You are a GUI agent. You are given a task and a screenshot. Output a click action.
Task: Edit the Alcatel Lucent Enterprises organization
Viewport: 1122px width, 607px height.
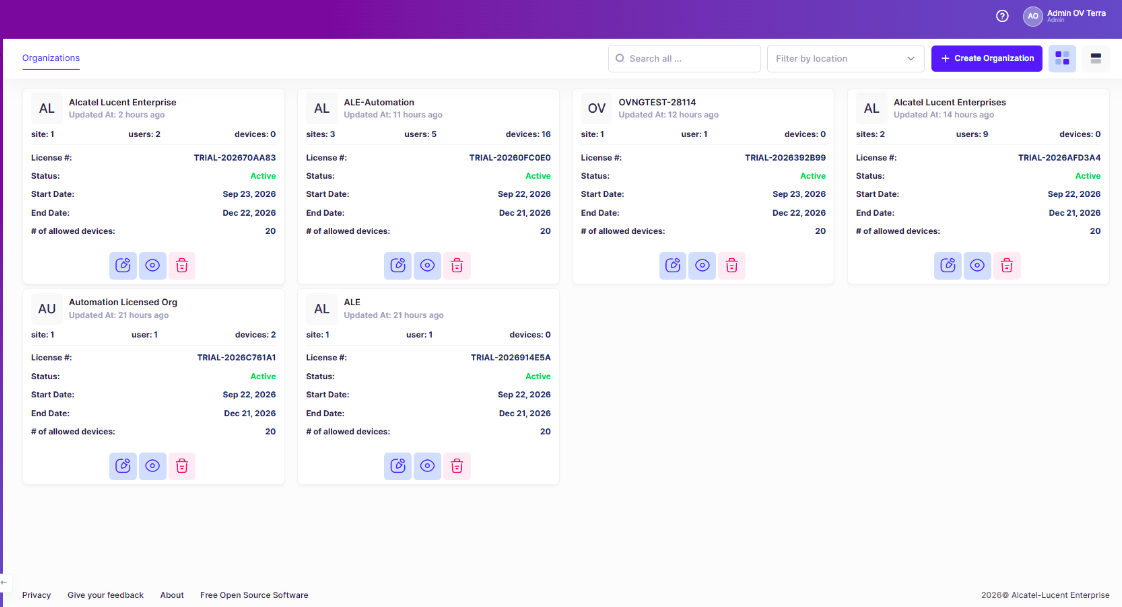[947, 266]
